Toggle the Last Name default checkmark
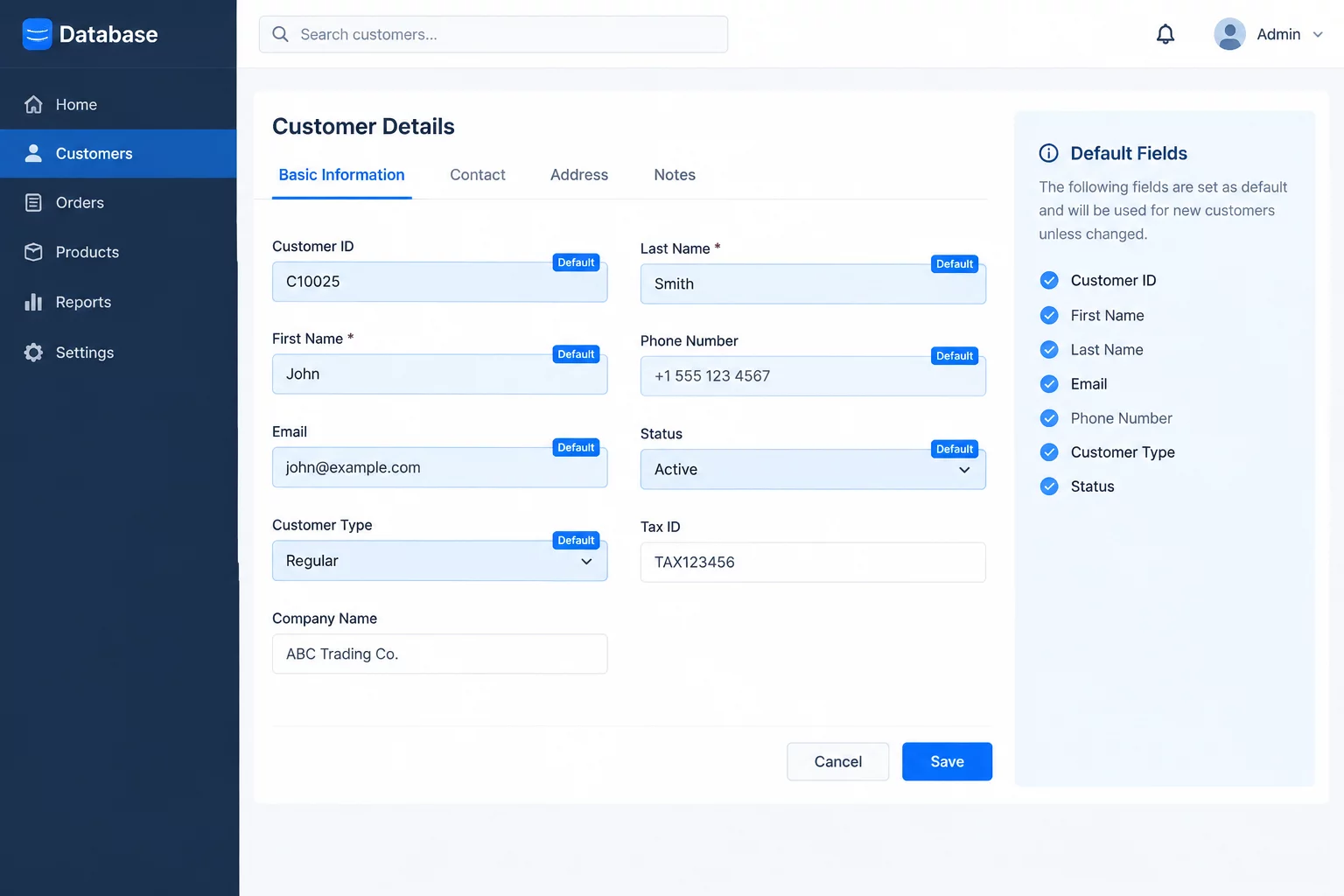This screenshot has width=1344, height=896. pos(1049,350)
